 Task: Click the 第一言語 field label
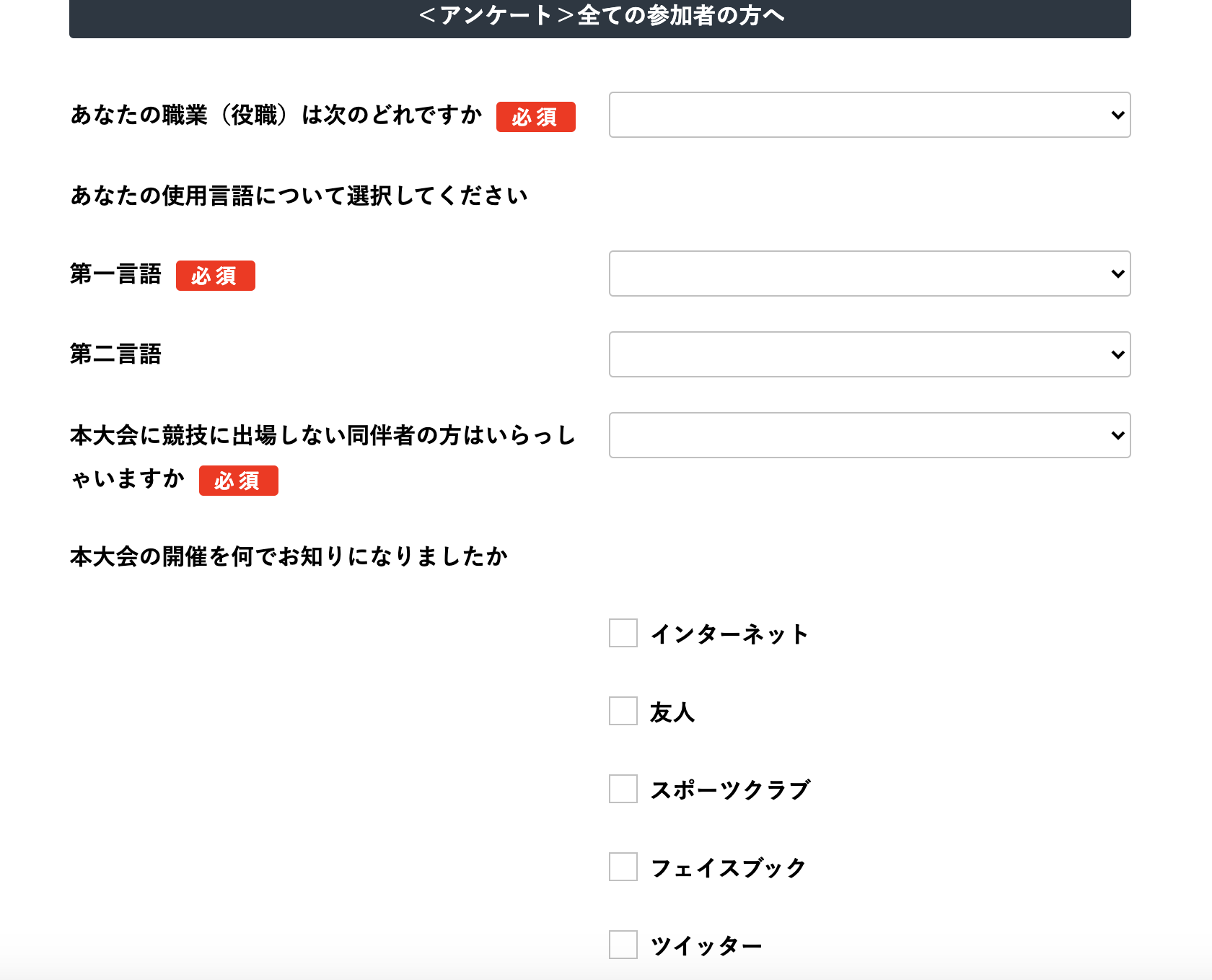115,274
